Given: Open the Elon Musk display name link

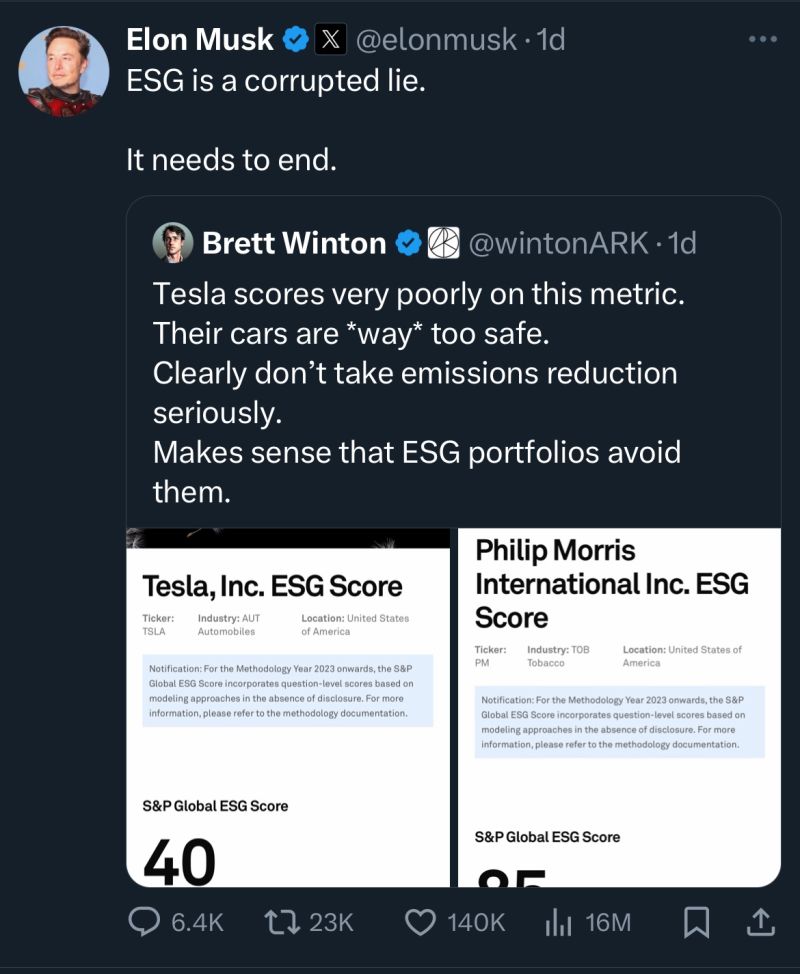Looking at the screenshot, I should click(200, 40).
